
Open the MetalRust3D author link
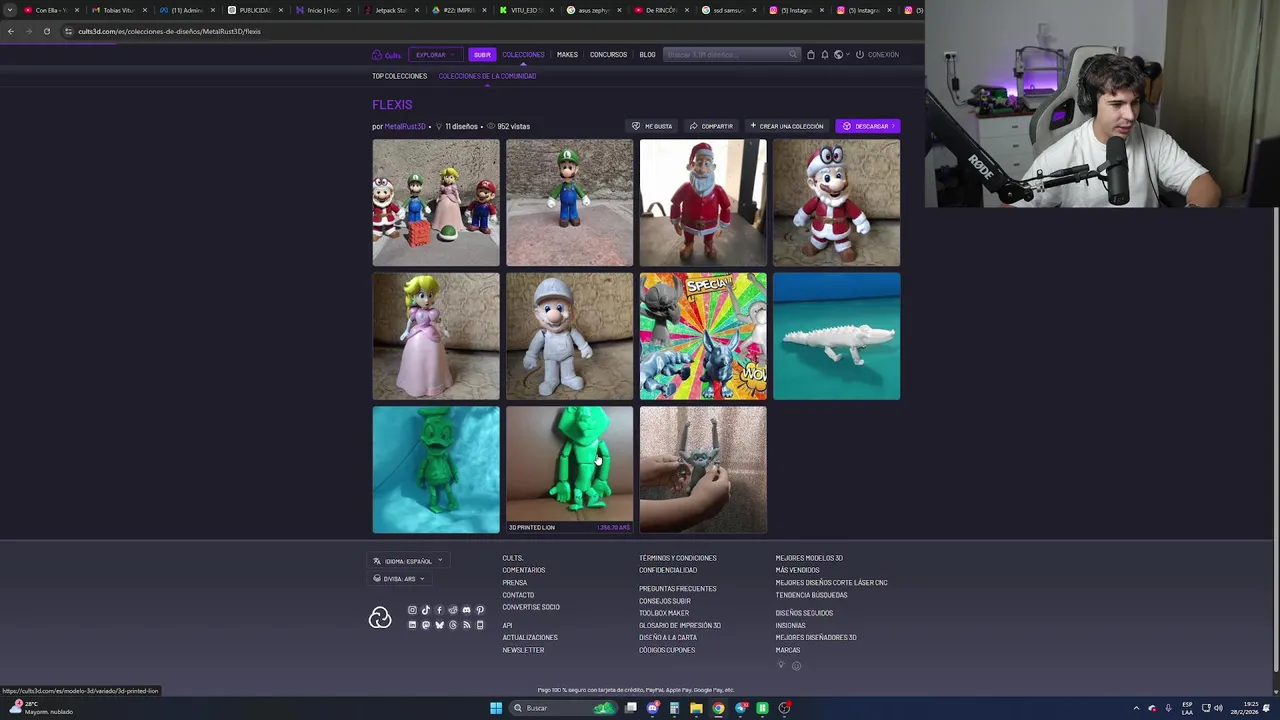[405, 127]
